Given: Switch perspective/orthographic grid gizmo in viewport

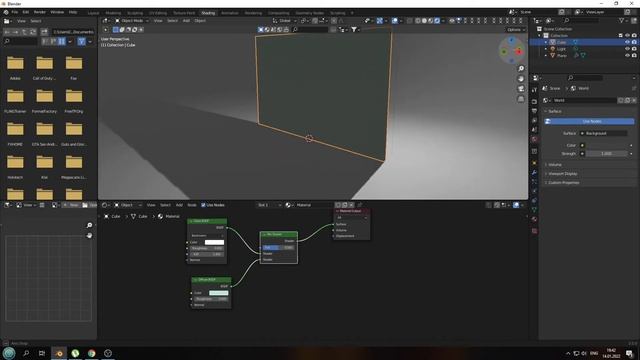Looking at the screenshot, I should tap(521, 99).
